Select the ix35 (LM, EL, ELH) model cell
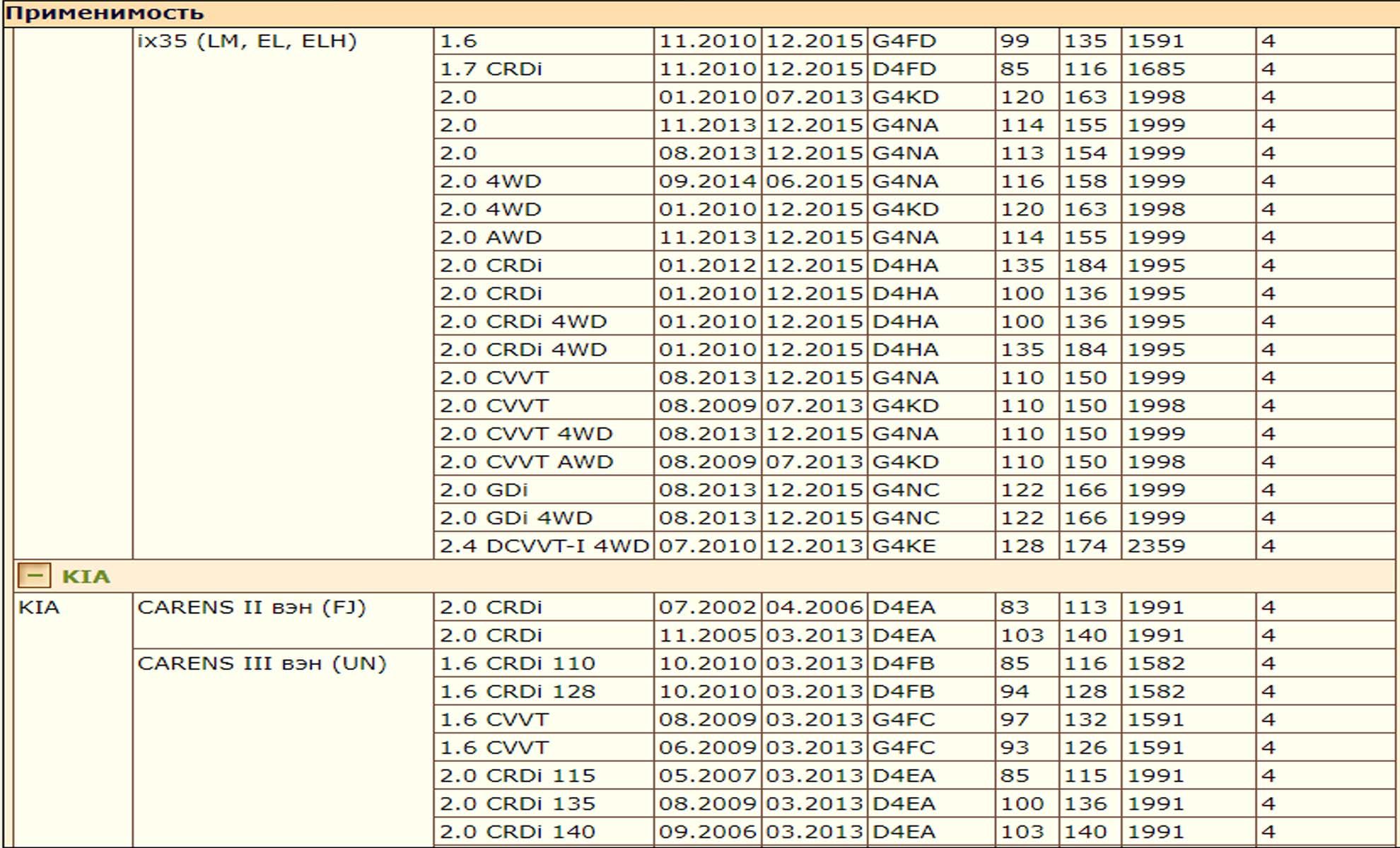This screenshot has height=848, width=1400. coord(247,41)
